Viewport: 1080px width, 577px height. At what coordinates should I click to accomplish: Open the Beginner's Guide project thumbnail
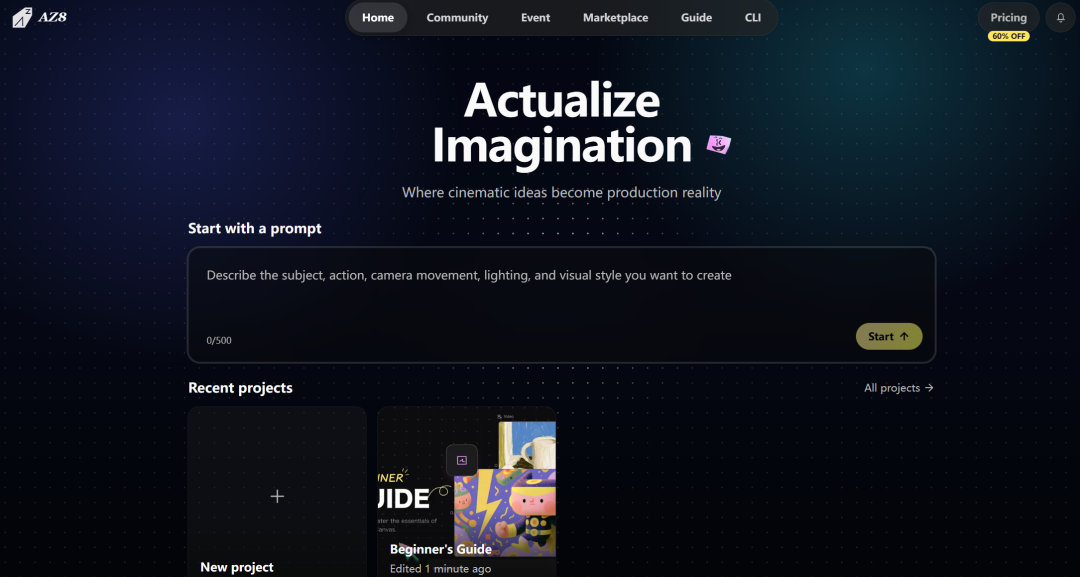(x=467, y=492)
